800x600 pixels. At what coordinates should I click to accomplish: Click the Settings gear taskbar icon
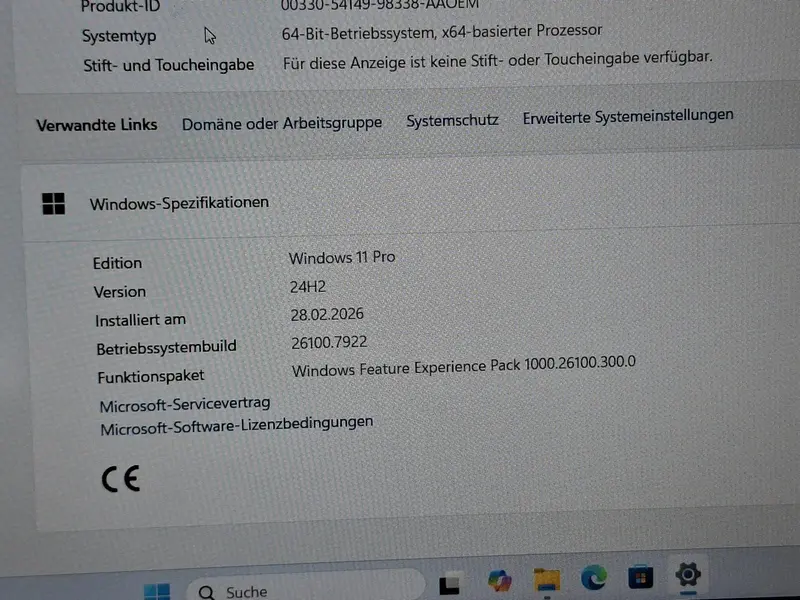pyautogui.click(x=688, y=575)
